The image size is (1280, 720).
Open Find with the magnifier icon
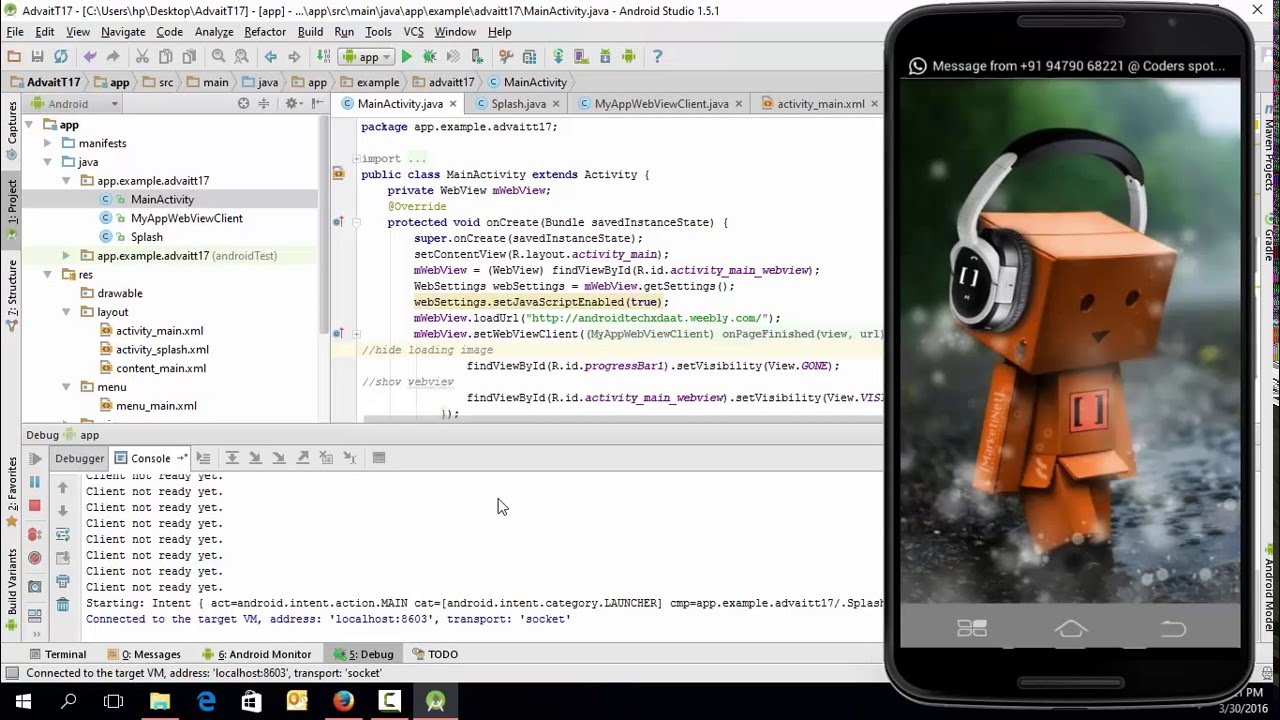coord(218,57)
